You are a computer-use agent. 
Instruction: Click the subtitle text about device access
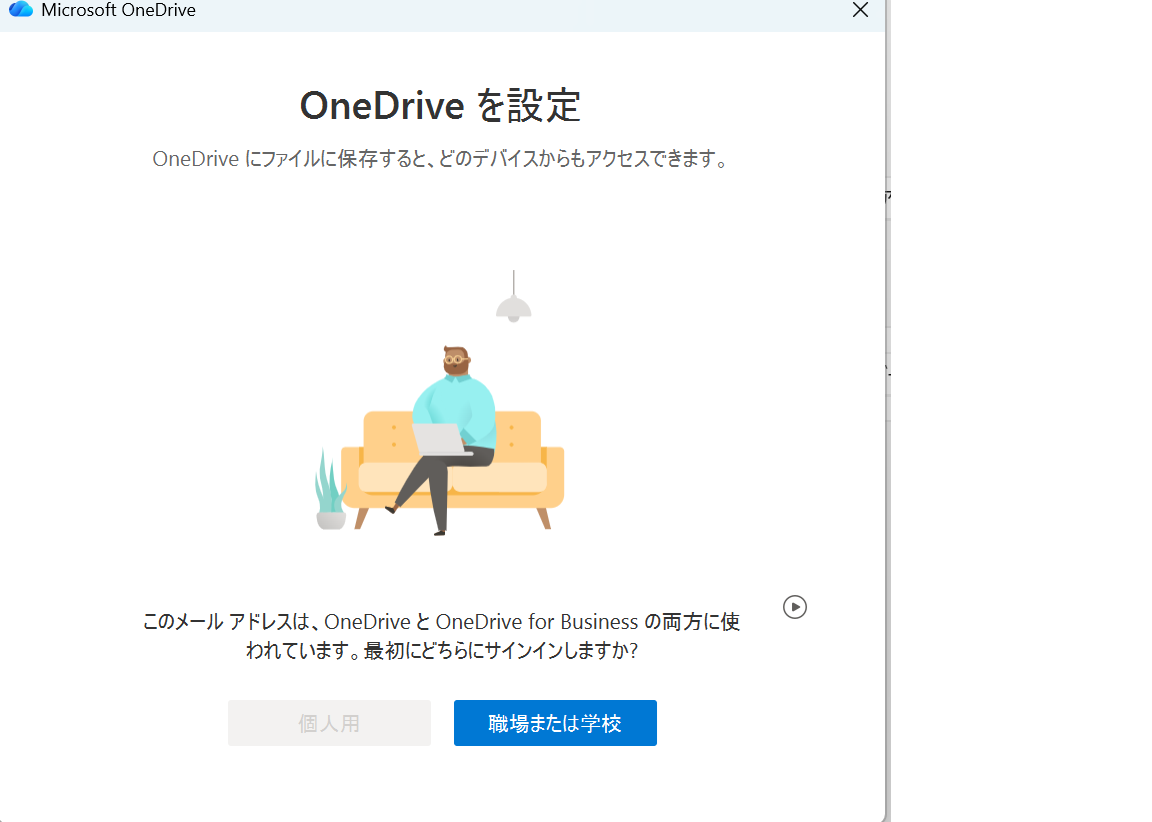tap(440, 159)
